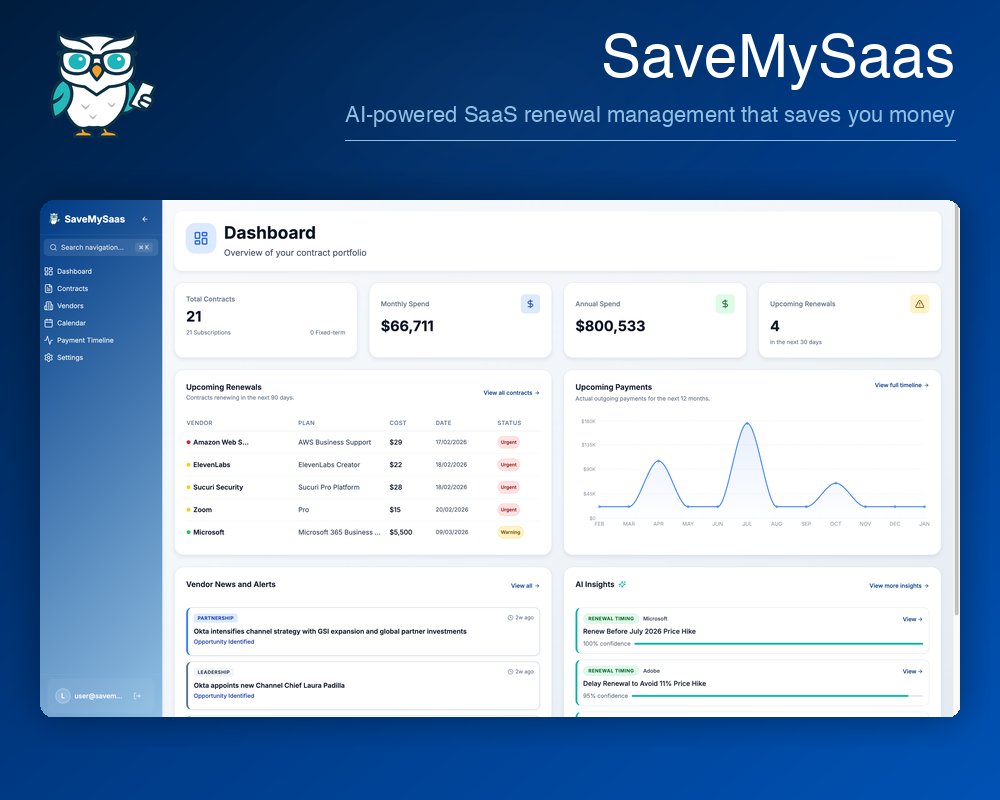The width and height of the screenshot is (1000, 800).
Task: Click the 100% confidence progress bar
Action: pos(779,644)
